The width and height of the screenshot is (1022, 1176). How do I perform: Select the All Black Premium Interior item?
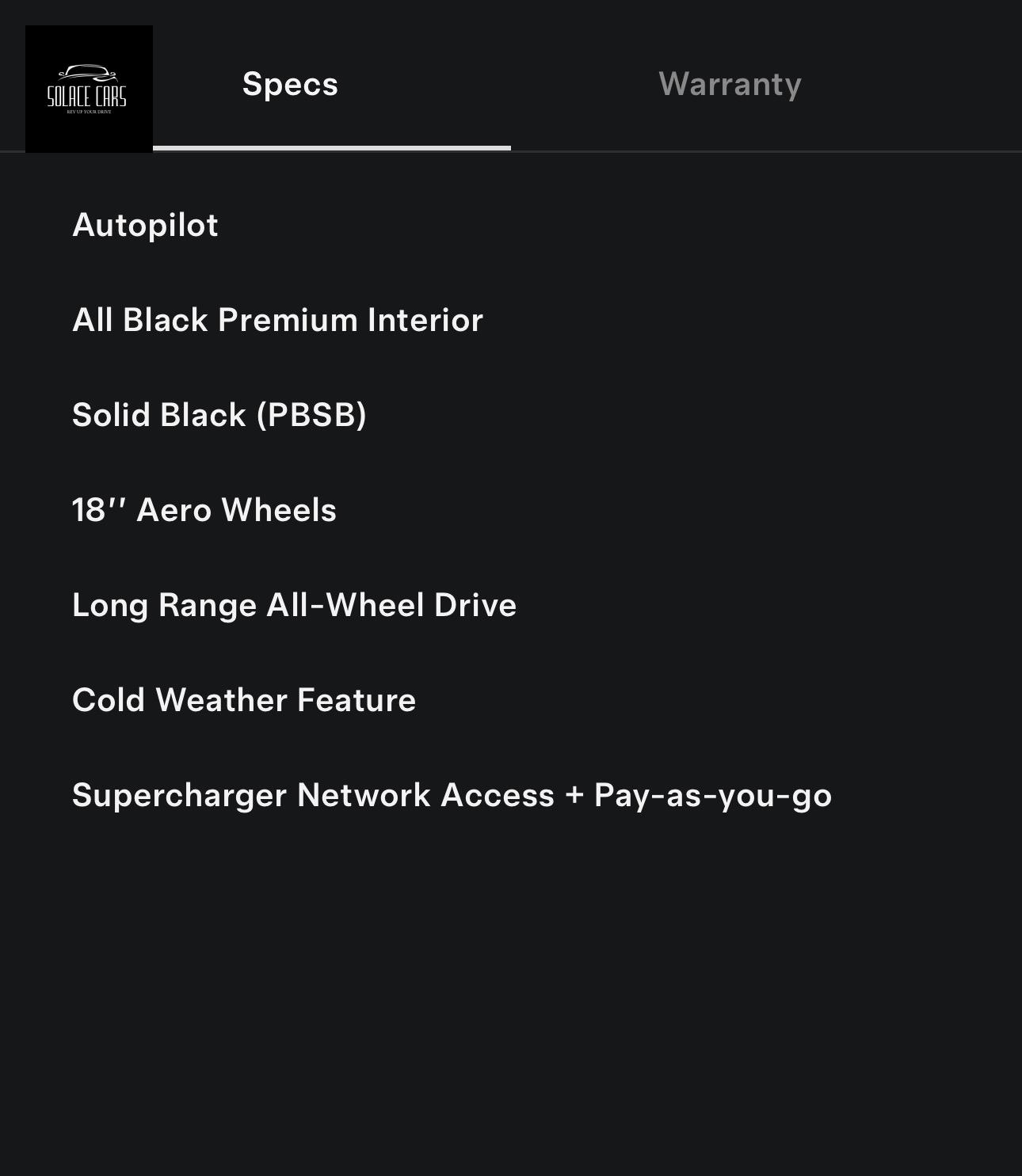[276, 320]
